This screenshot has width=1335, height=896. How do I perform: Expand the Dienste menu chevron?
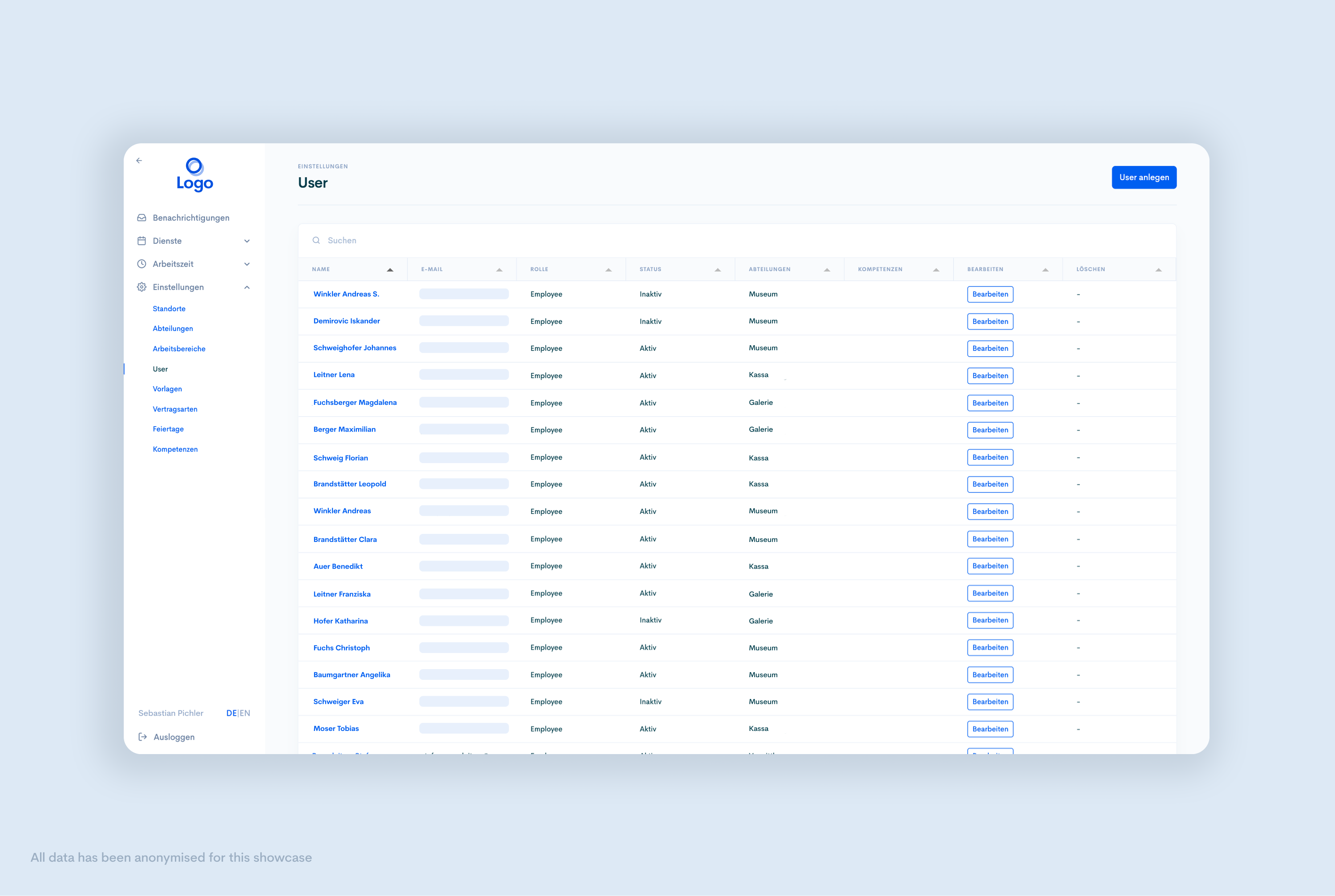click(247, 241)
